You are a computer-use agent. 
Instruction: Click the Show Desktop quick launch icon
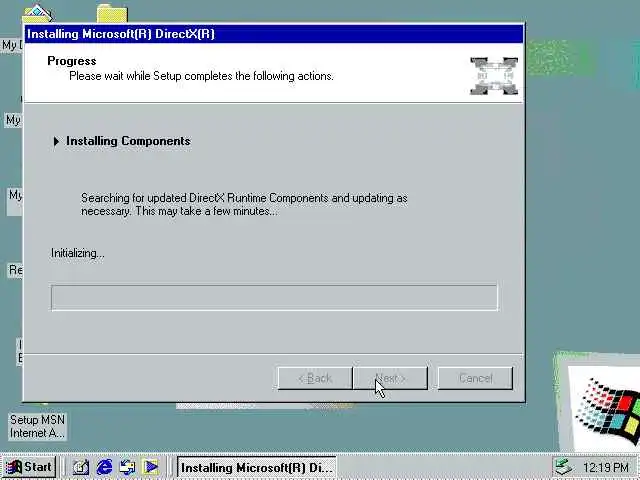[x=80, y=467]
